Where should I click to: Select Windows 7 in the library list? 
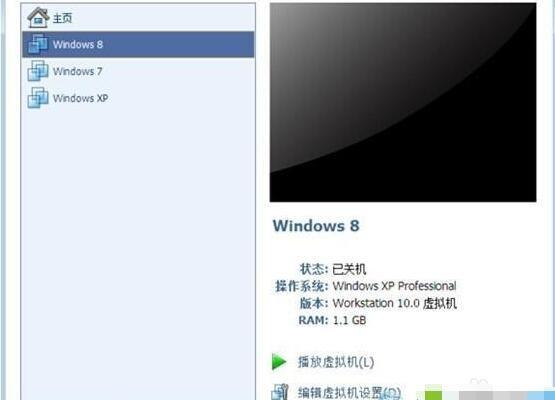pos(78,71)
